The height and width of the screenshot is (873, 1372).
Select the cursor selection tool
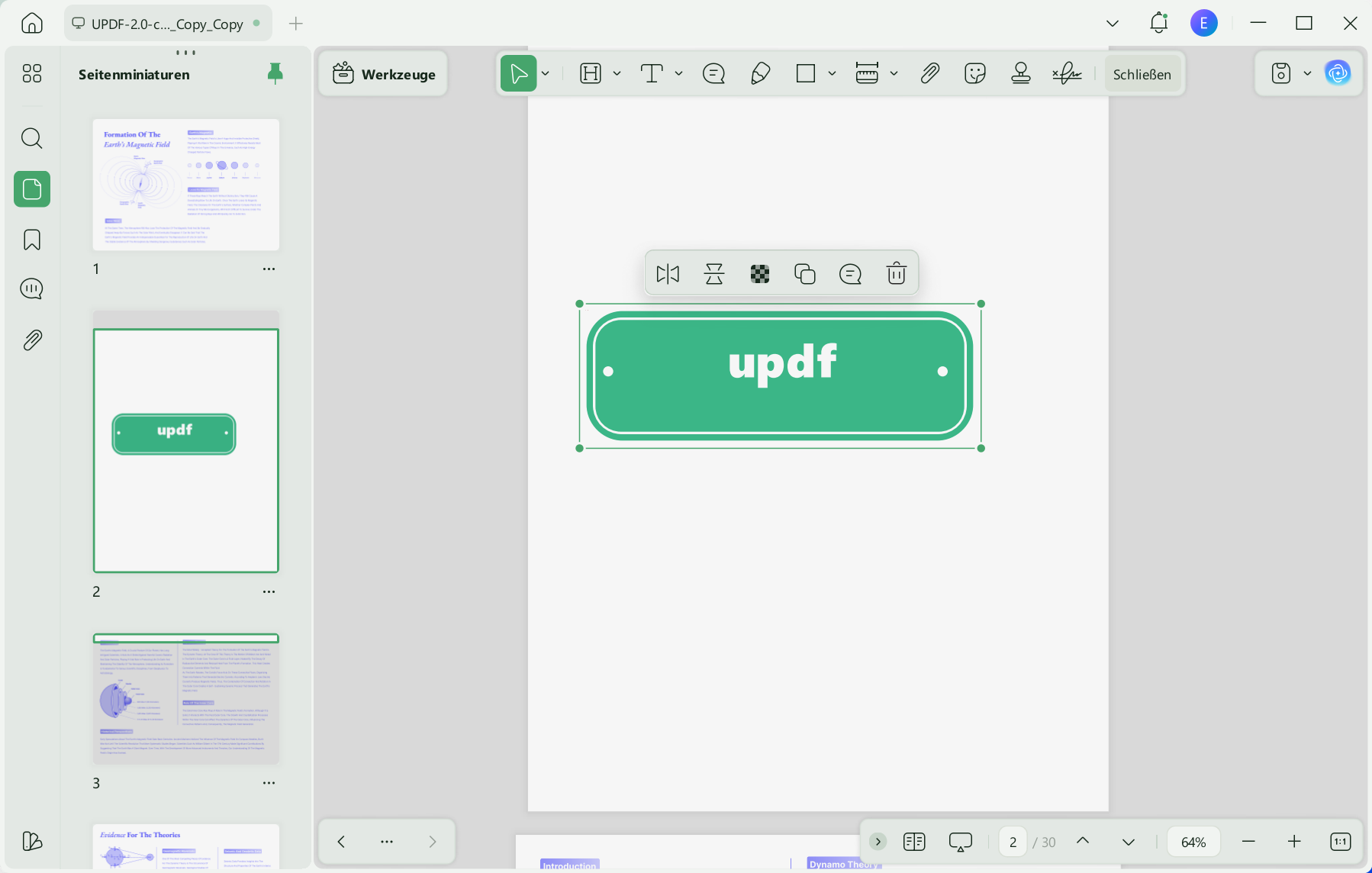[518, 73]
